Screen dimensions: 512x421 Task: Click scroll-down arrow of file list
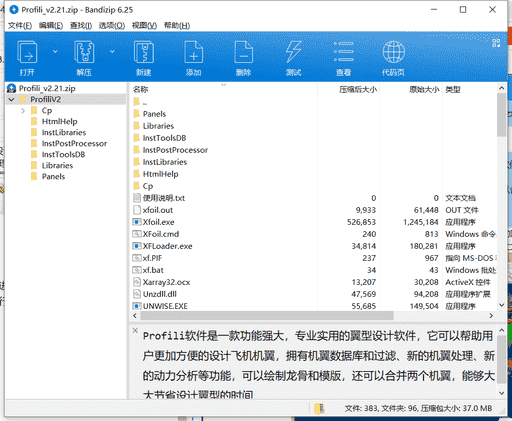(x=501, y=305)
